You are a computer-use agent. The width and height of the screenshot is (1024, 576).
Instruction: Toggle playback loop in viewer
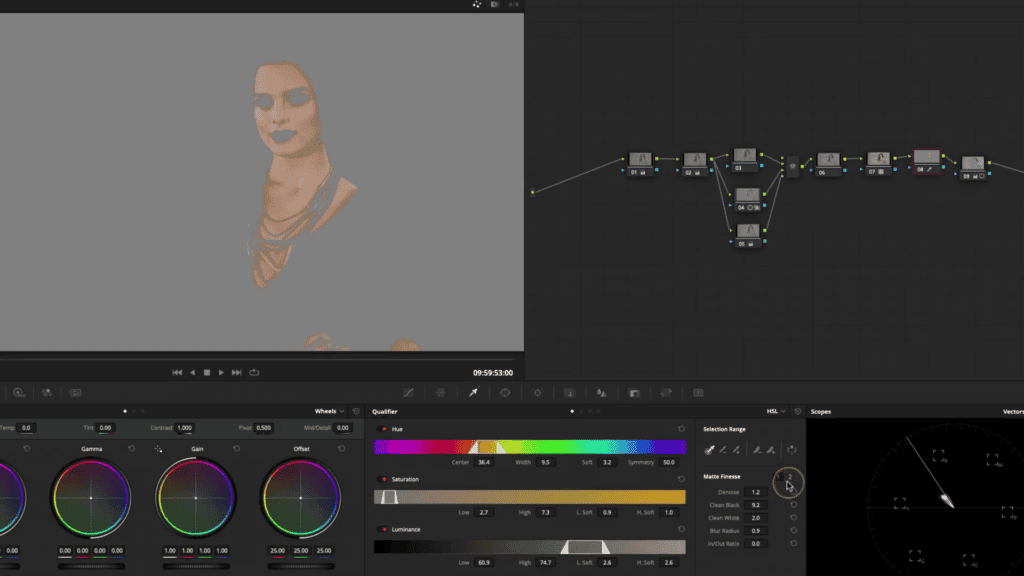click(254, 372)
